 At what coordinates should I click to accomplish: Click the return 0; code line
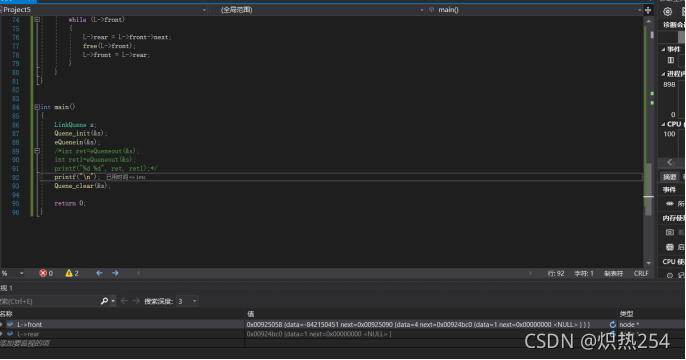pyautogui.click(x=70, y=203)
